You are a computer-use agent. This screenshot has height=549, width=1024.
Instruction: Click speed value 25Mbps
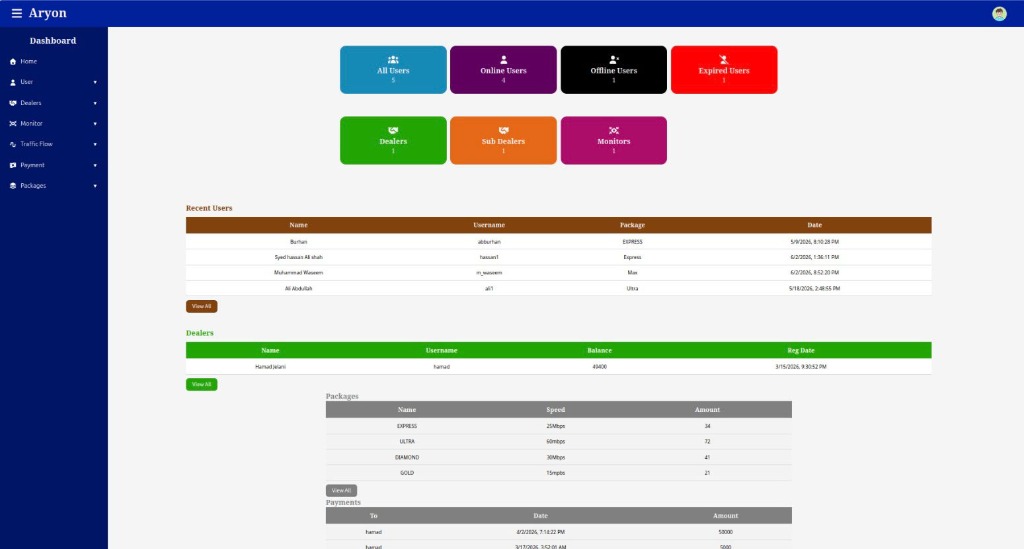coord(556,426)
